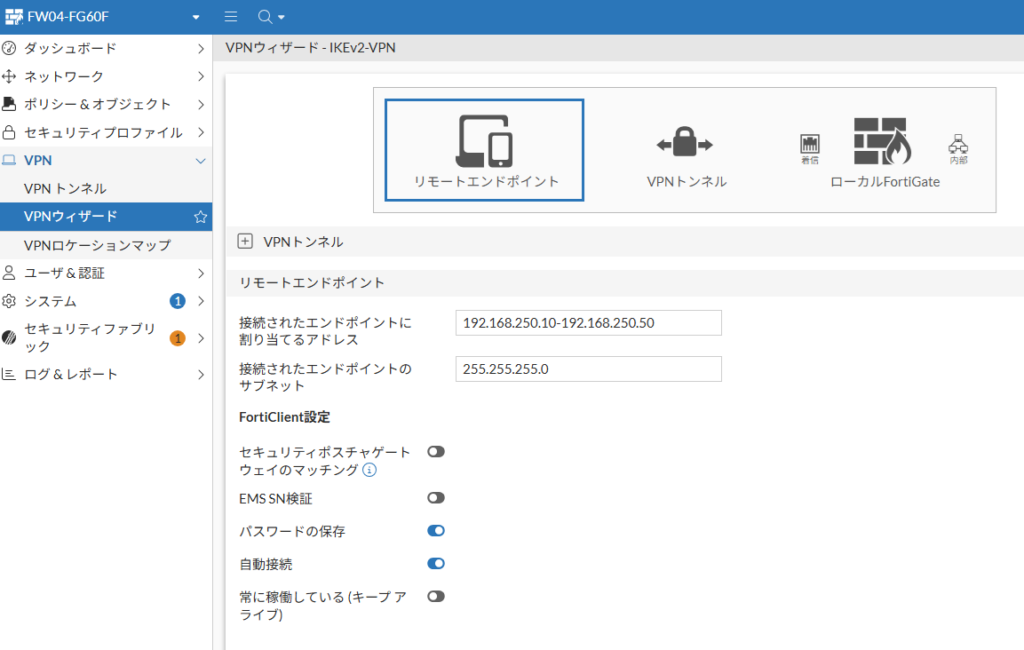Click the セキュリティファブリック striped circle icon
Viewport: 1024px width, 650px height.
point(9,337)
